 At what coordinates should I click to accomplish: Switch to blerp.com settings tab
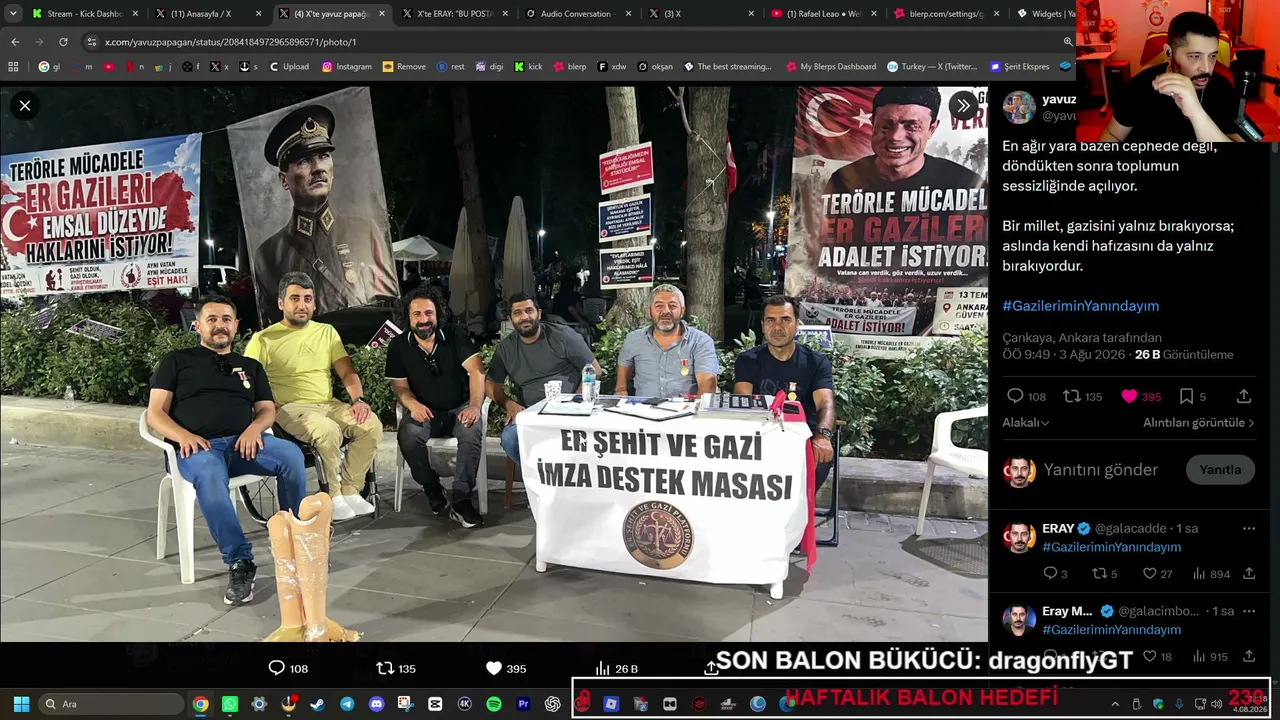coord(948,14)
